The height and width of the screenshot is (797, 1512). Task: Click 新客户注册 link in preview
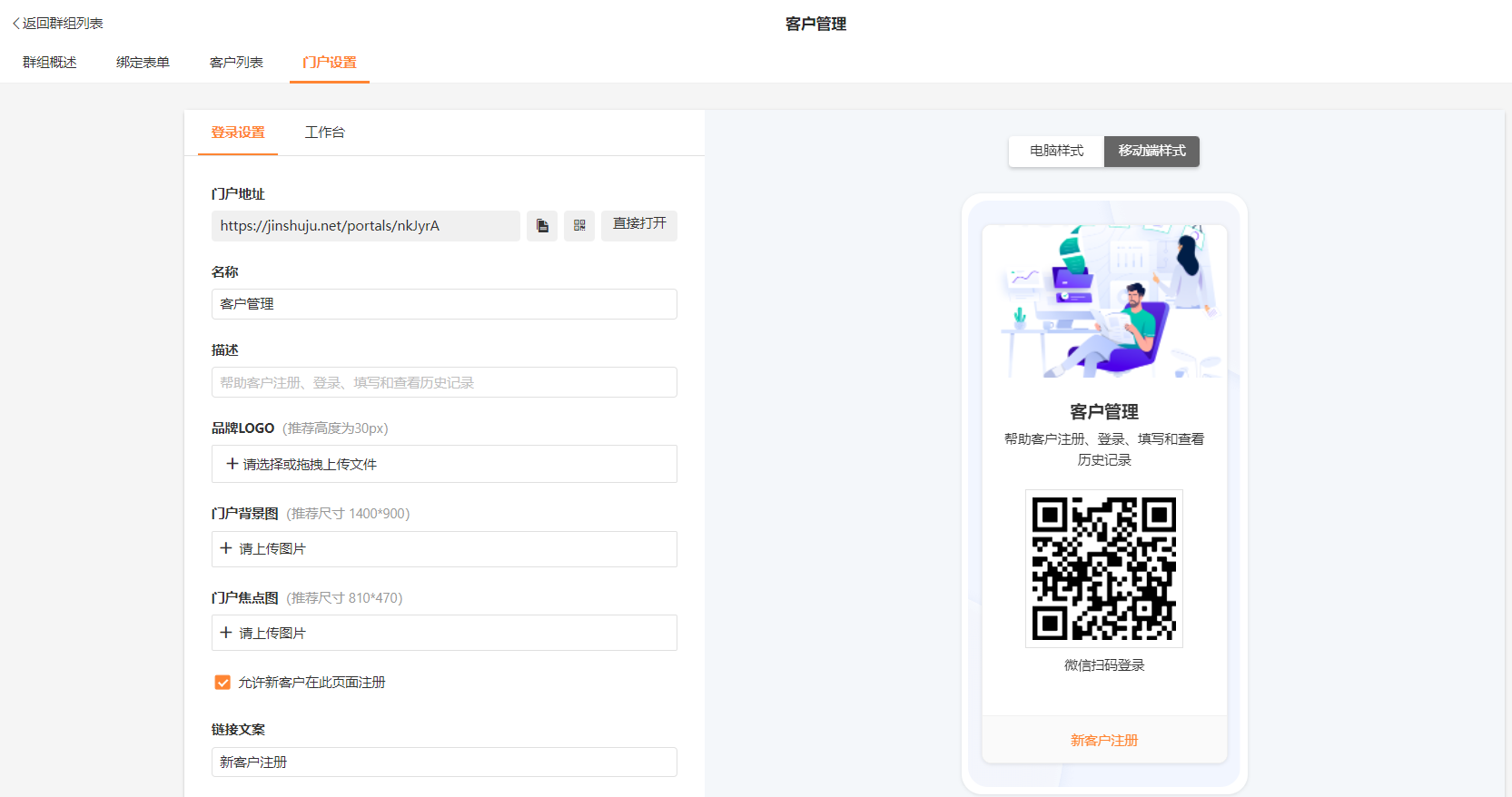click(x=1104, y=741)
